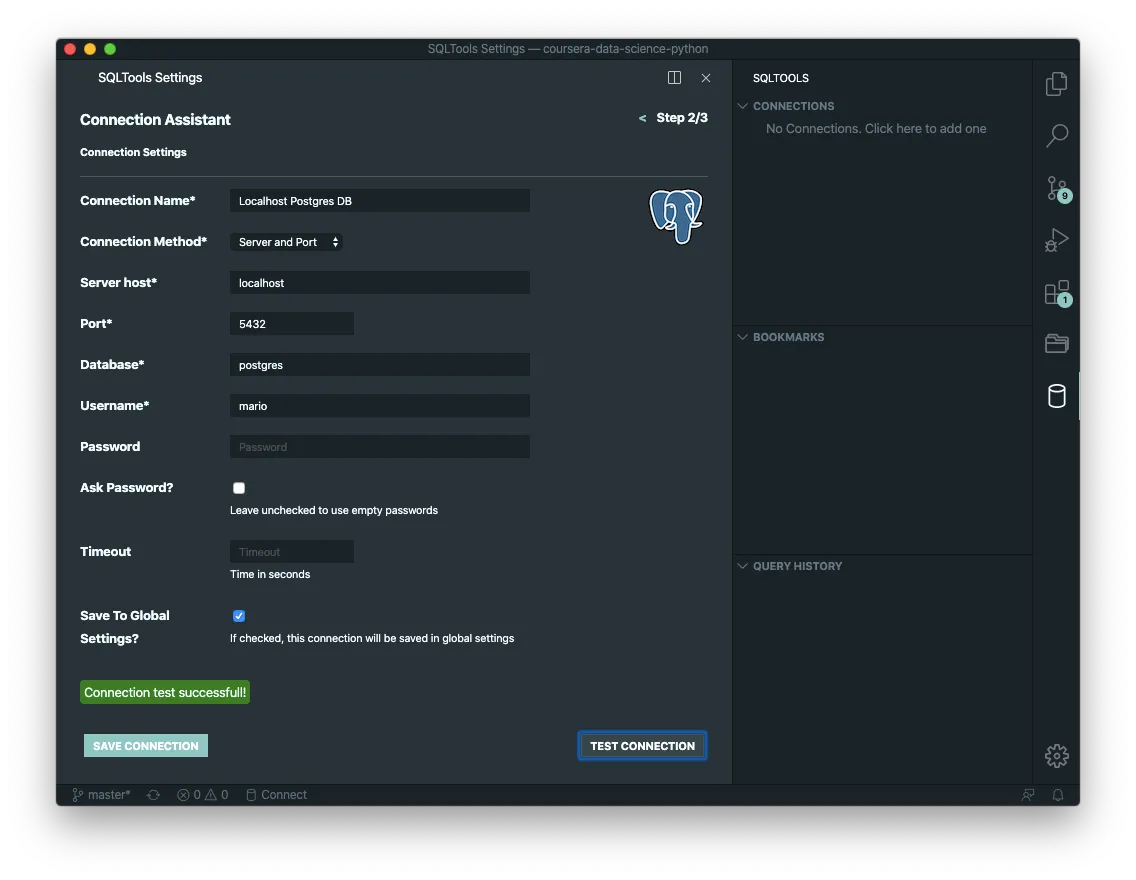The height and width of the screenshot is (880, 1136).
Task: Select the SQLTools database icon
Action: (1056, 396)
